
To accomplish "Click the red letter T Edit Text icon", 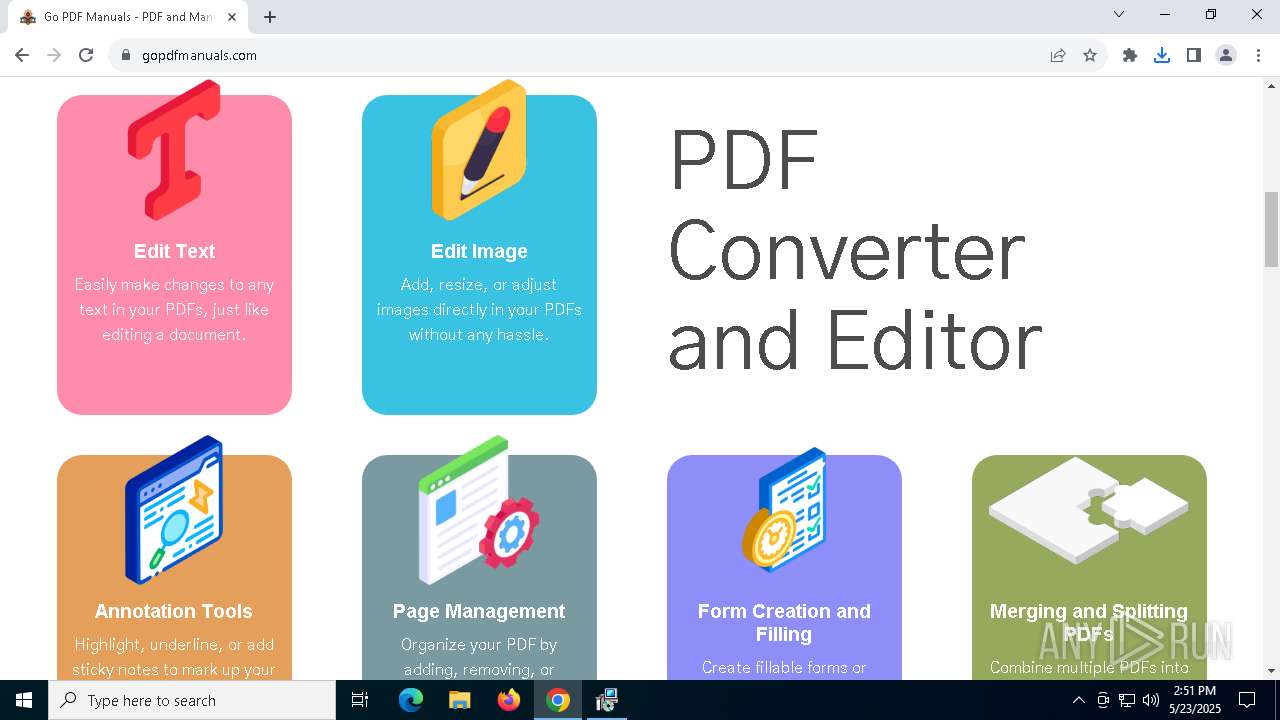I will click(x=174, y=150).
